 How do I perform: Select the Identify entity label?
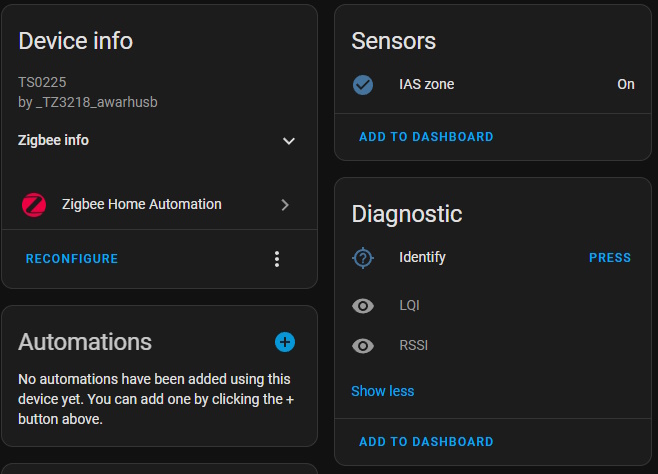(x=422, y=257)
